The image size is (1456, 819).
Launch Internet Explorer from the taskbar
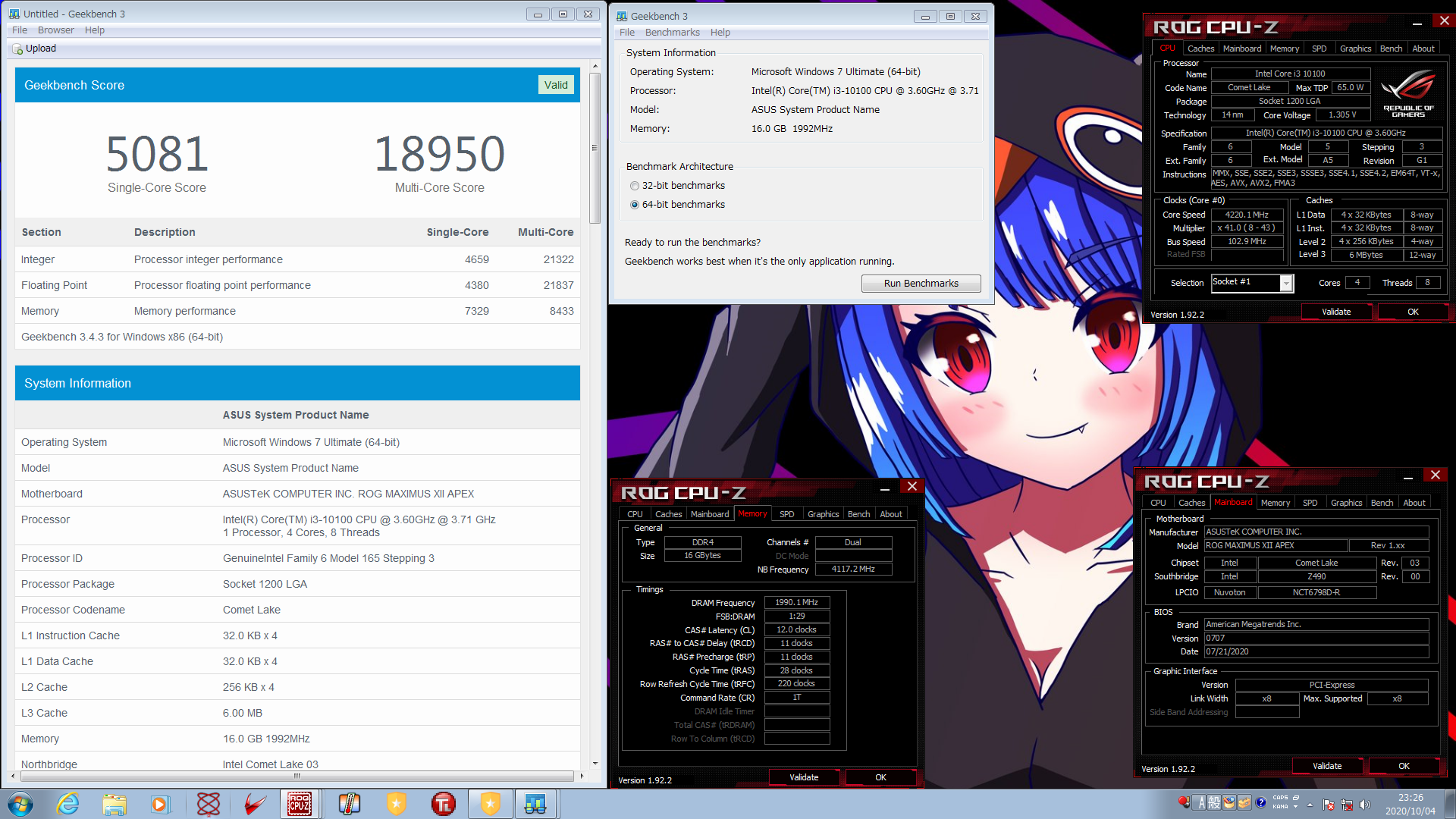pyautogui.click(x=68, y=804)
